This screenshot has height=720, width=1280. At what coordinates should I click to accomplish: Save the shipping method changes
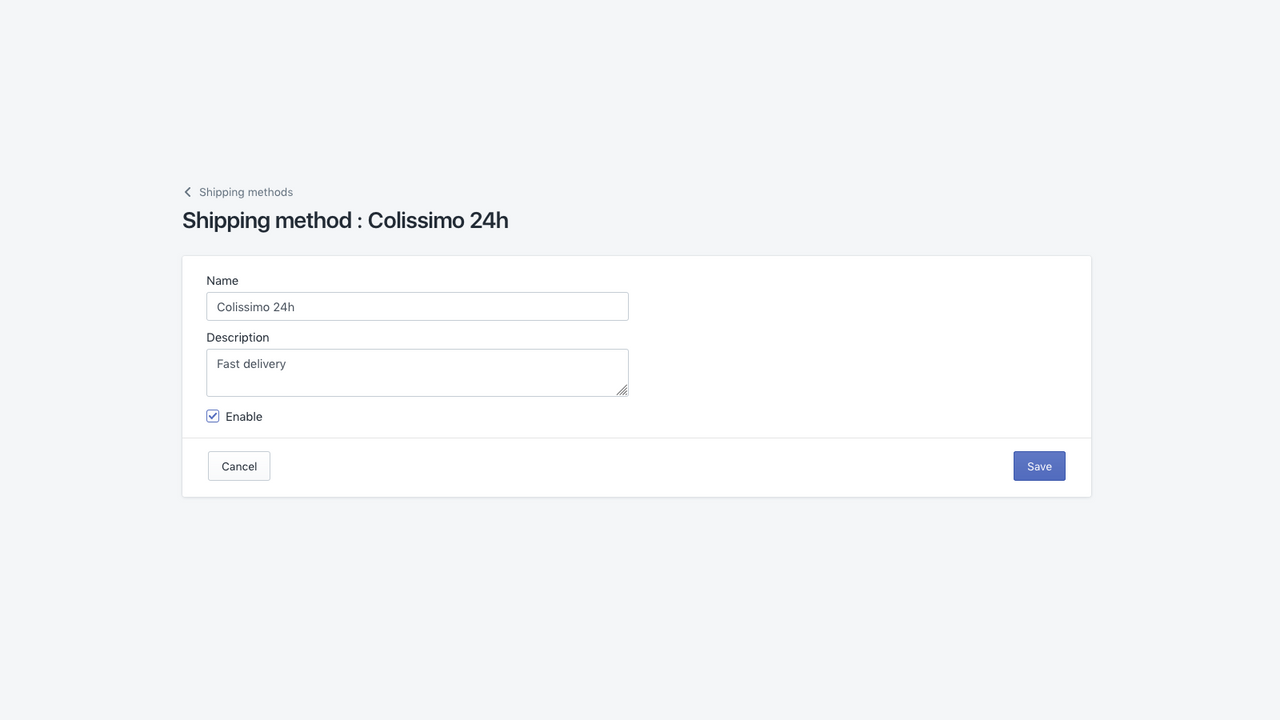pyautogui.click(x=1039, y=465)
